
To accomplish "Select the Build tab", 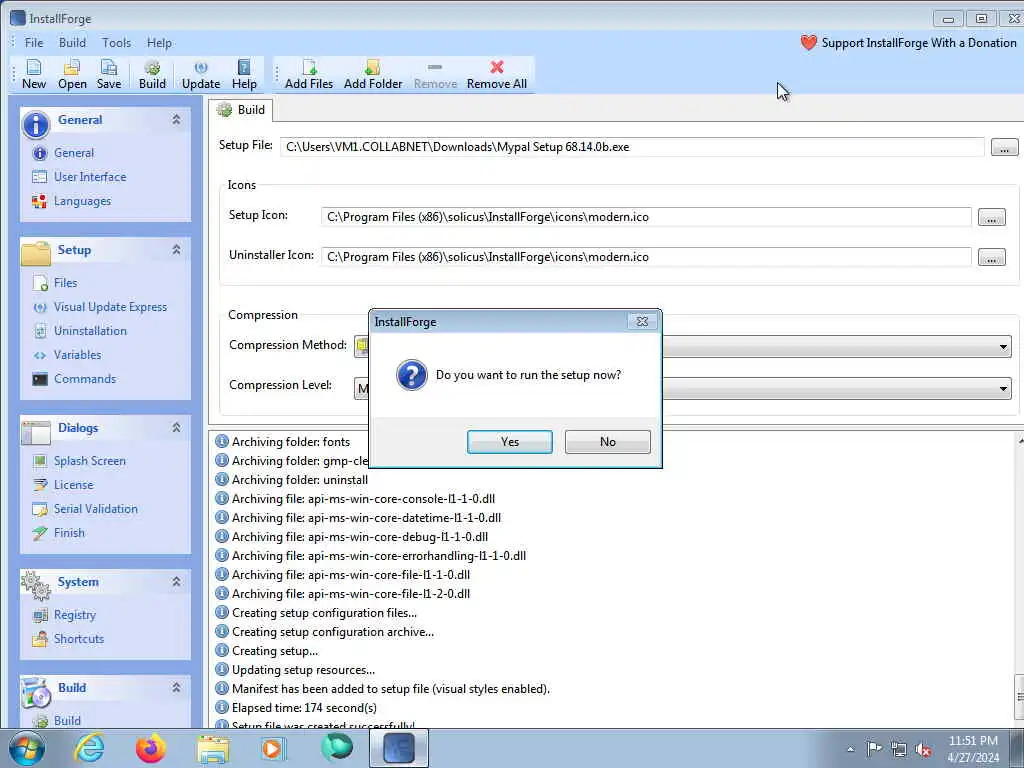I will point(241,110).
